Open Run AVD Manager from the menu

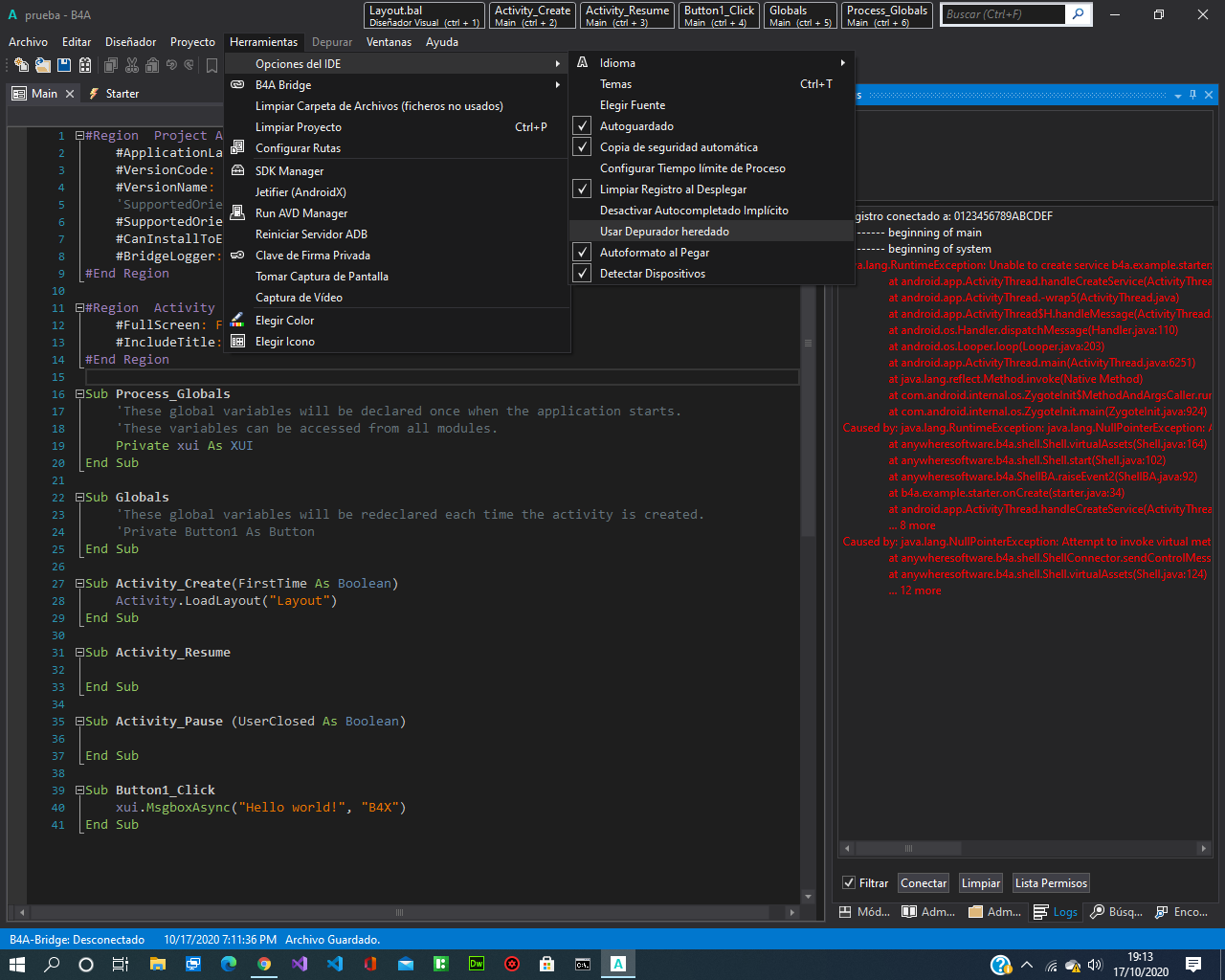pyautogui.click(x=301, y=213)
